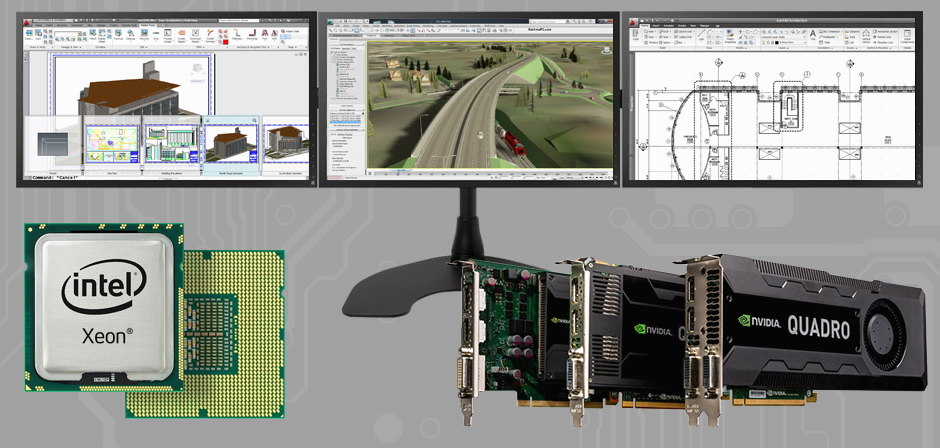Click search field in left monitor title bar

239,20
